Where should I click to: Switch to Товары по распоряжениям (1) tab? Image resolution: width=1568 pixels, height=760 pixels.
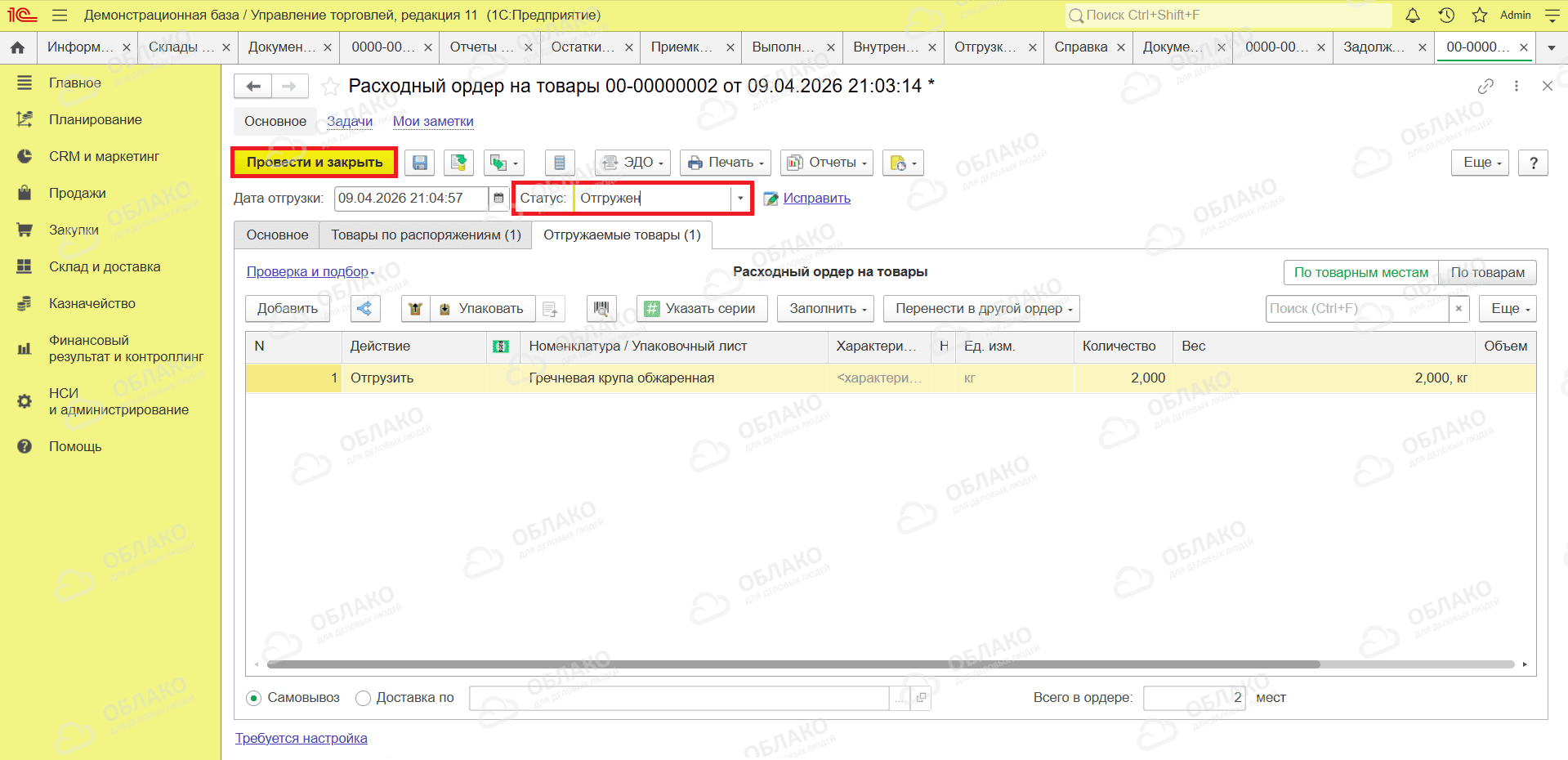tap(426, 235)
